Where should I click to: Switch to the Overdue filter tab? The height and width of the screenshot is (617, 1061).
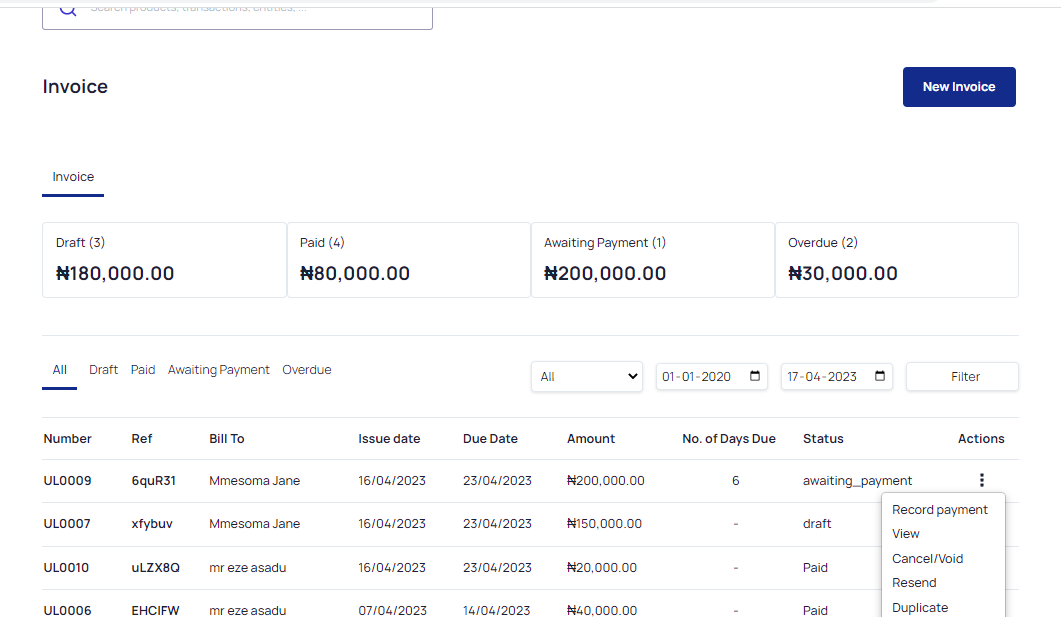point(306,369)
